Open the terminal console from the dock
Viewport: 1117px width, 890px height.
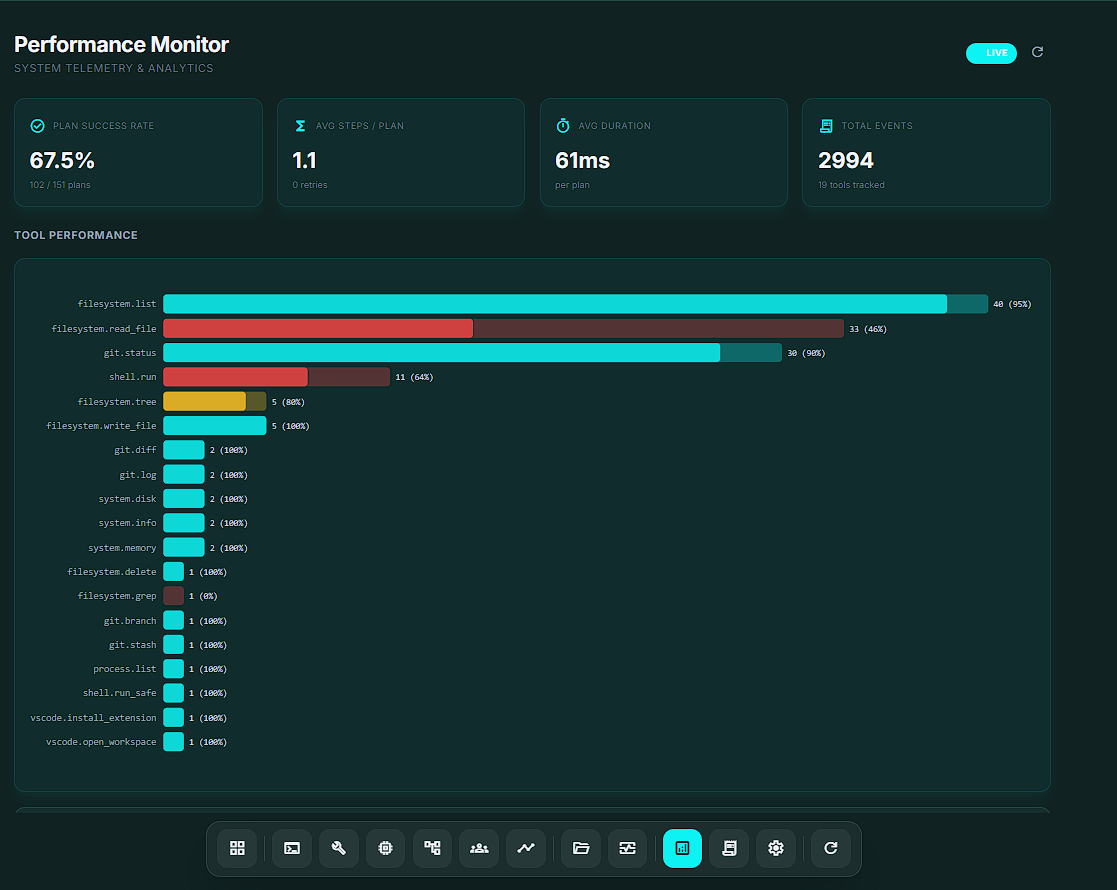point(292,848)
